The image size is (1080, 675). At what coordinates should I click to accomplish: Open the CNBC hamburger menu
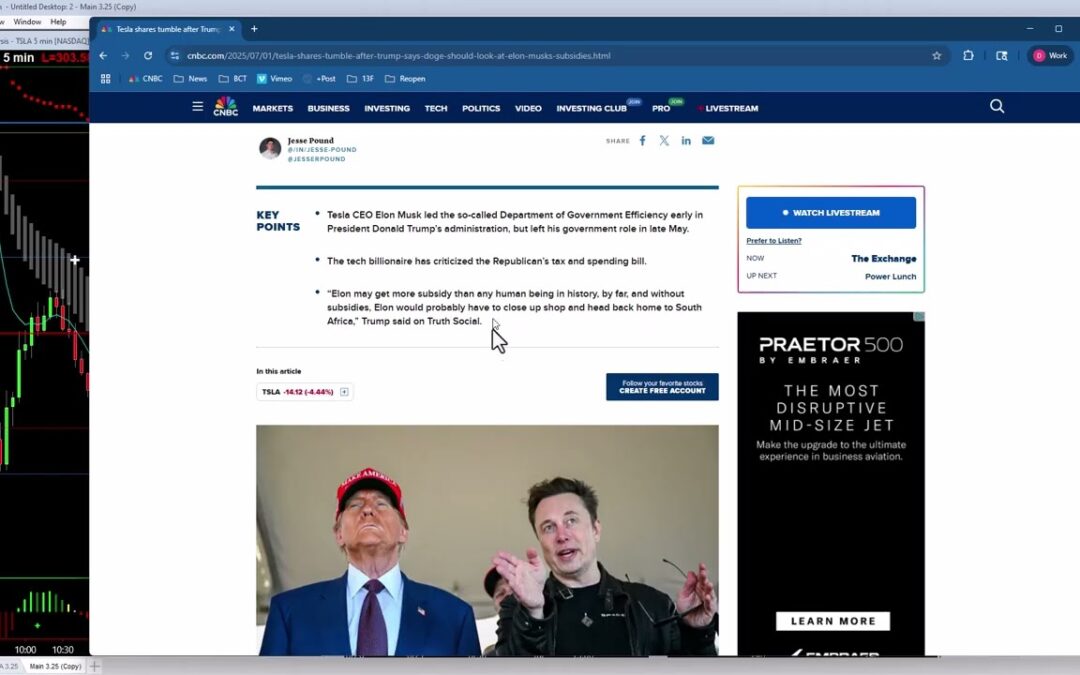click(x=198, y=107)
